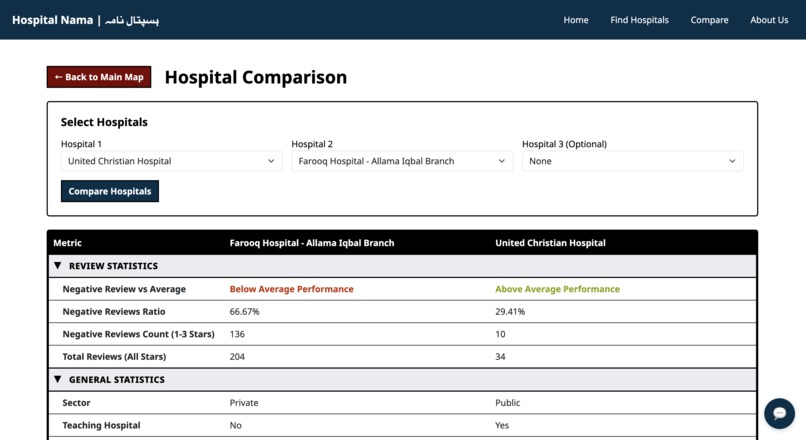Open the chat bubble widget
Image resolution: width=806 pixels, height=440 pixels.
pyautogui.click(x=779, y=413)
